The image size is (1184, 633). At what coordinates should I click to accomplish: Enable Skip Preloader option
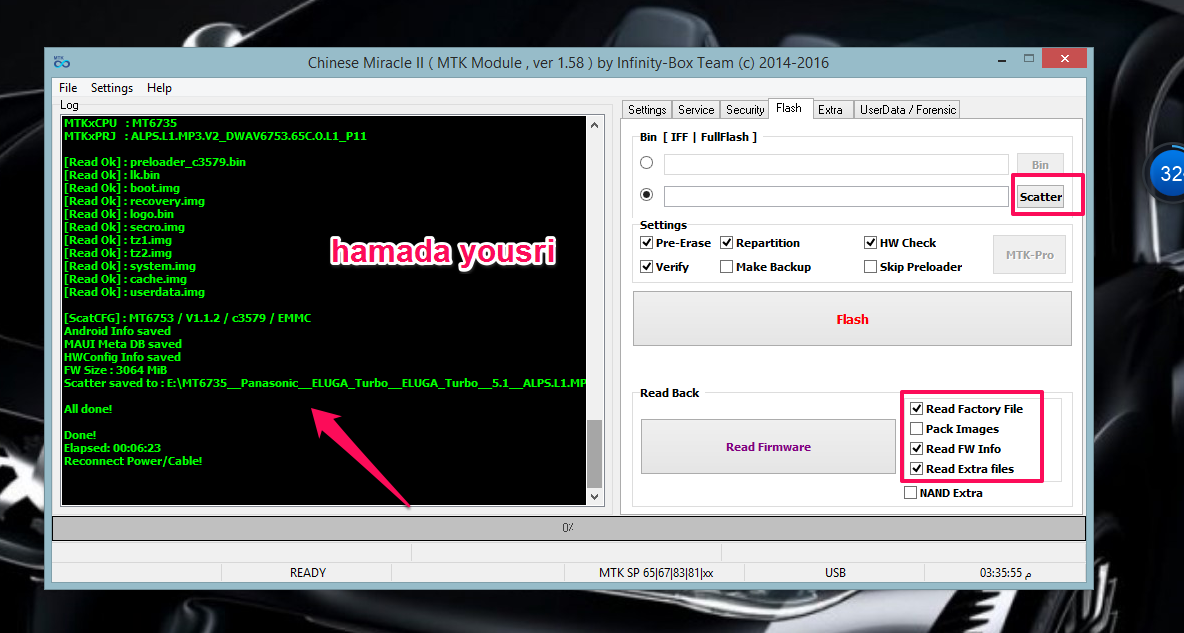870,267
